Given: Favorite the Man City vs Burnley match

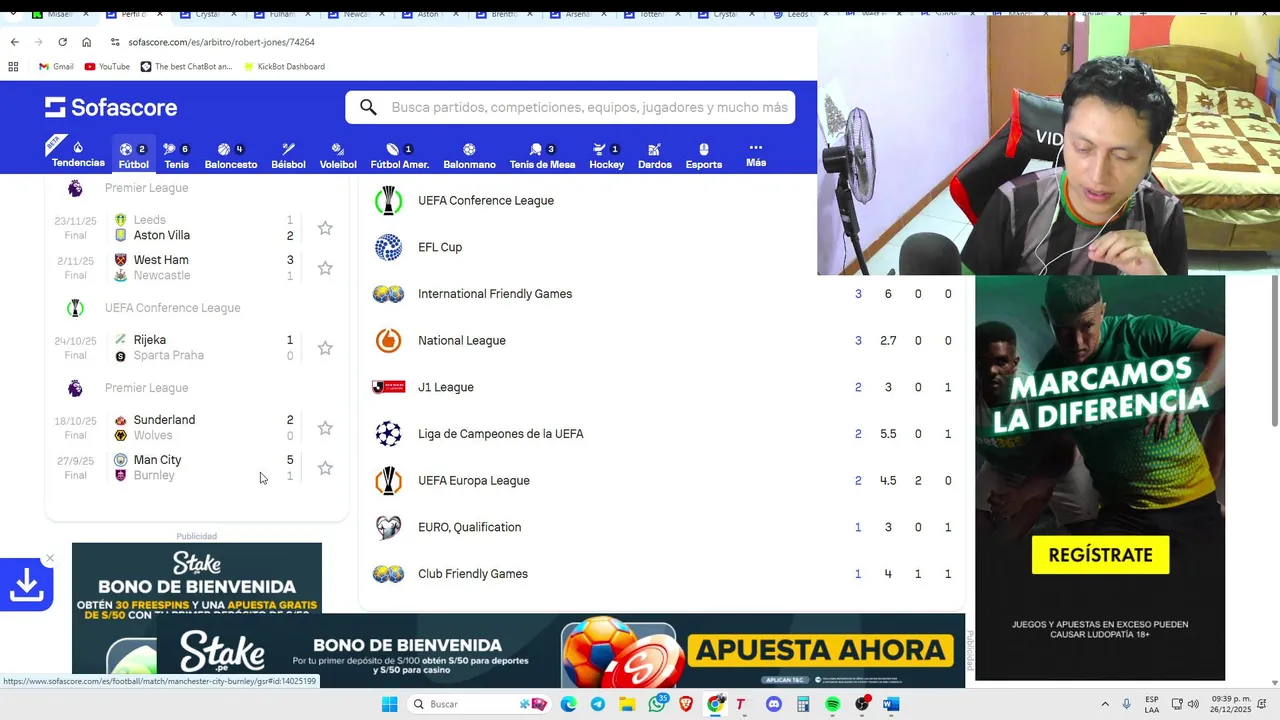Looking at the screenshot, I should pos(325,468).
